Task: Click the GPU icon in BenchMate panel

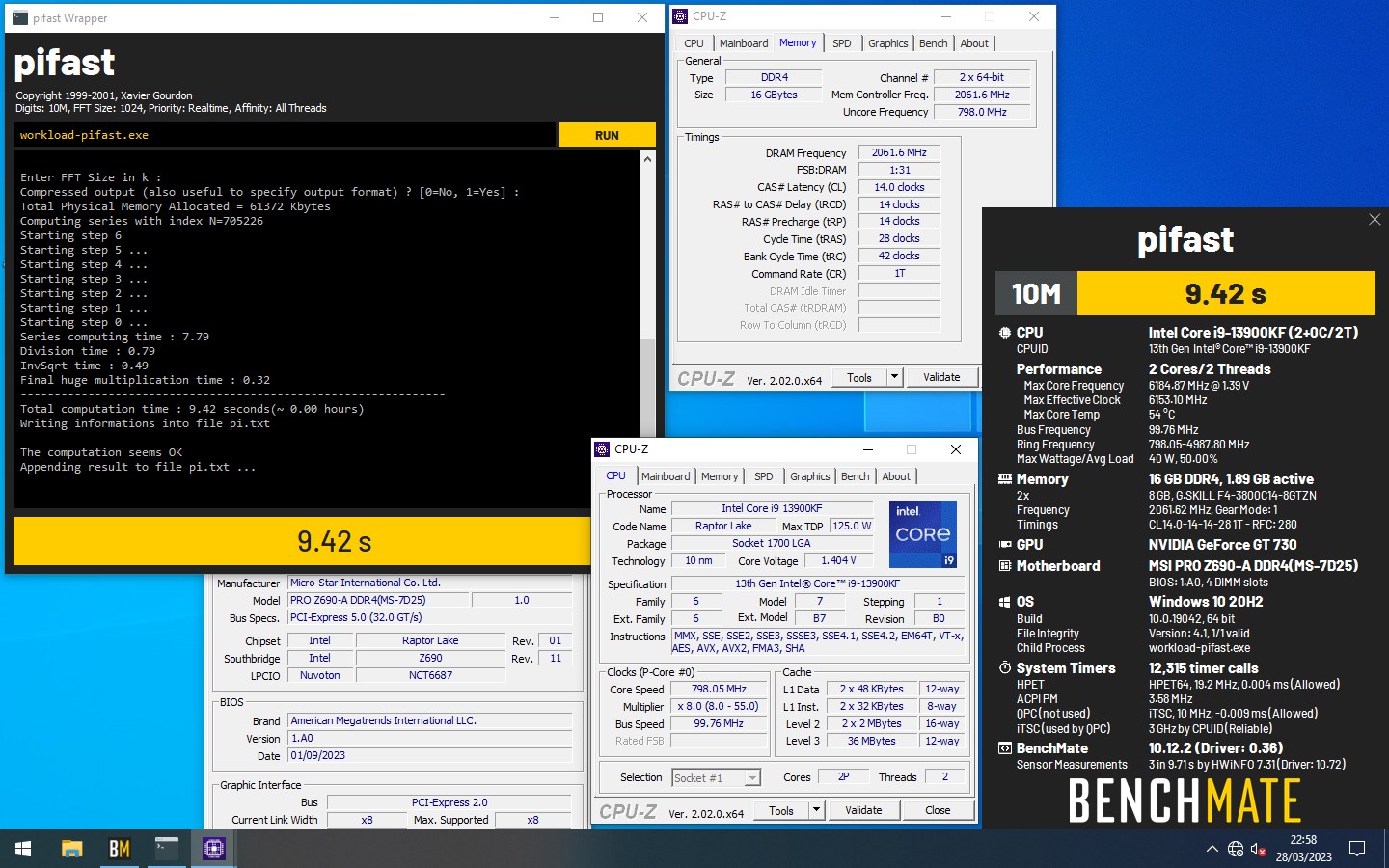Action: 1005,545
